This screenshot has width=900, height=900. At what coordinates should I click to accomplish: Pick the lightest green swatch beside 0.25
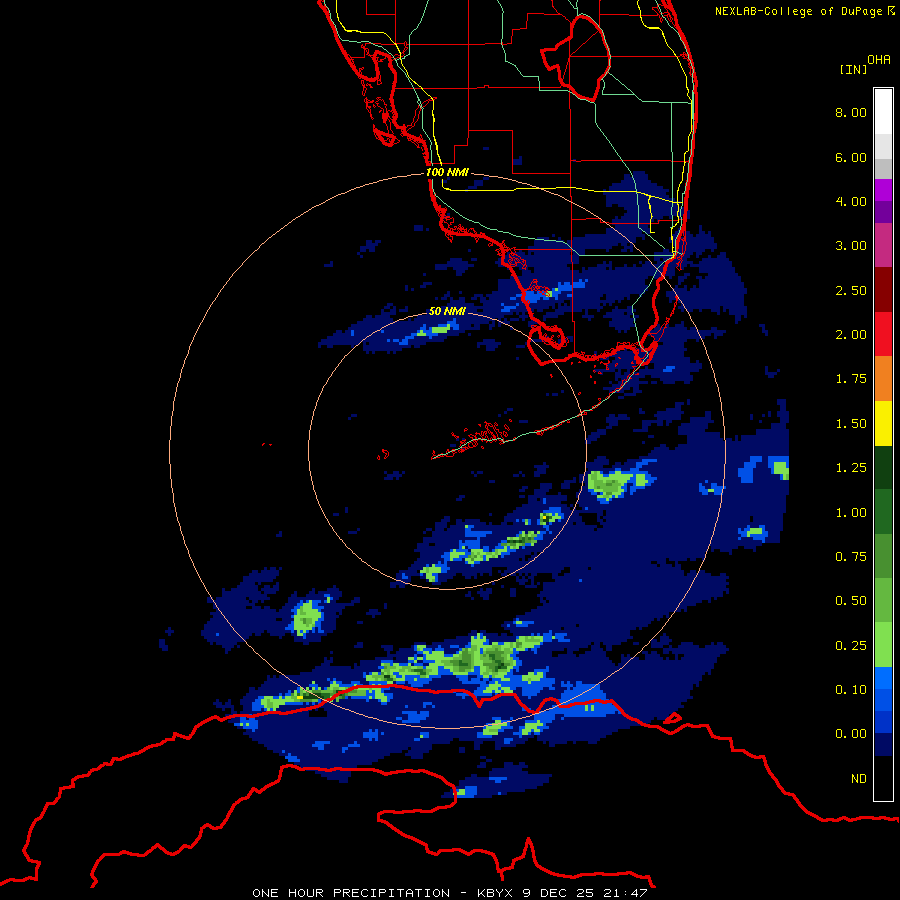(x=883, y=645)
